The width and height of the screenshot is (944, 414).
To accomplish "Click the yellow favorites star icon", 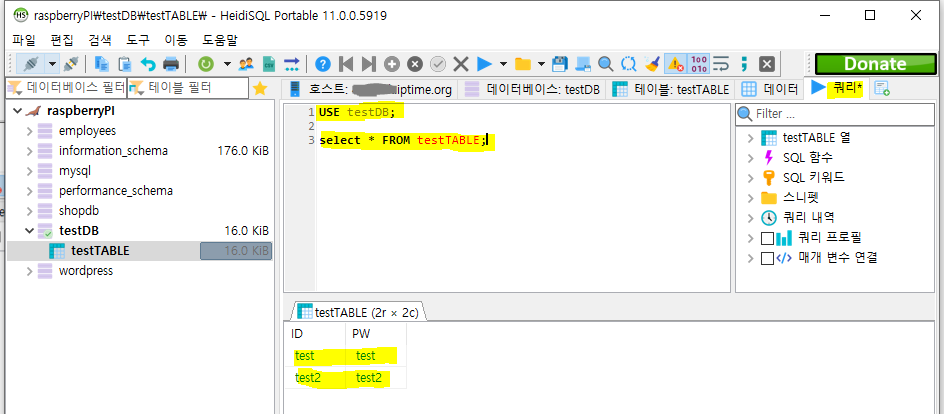I will tap(259, 88).
